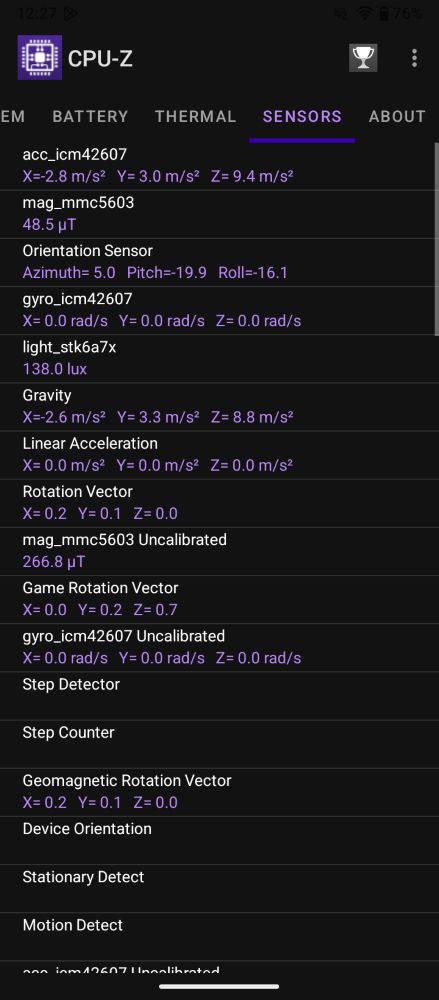Screen dimensions: 439x1000
Task: Select the mag_mmc5603 48.5 µT row
Action: pyautogui.click(x=217, y=214)
